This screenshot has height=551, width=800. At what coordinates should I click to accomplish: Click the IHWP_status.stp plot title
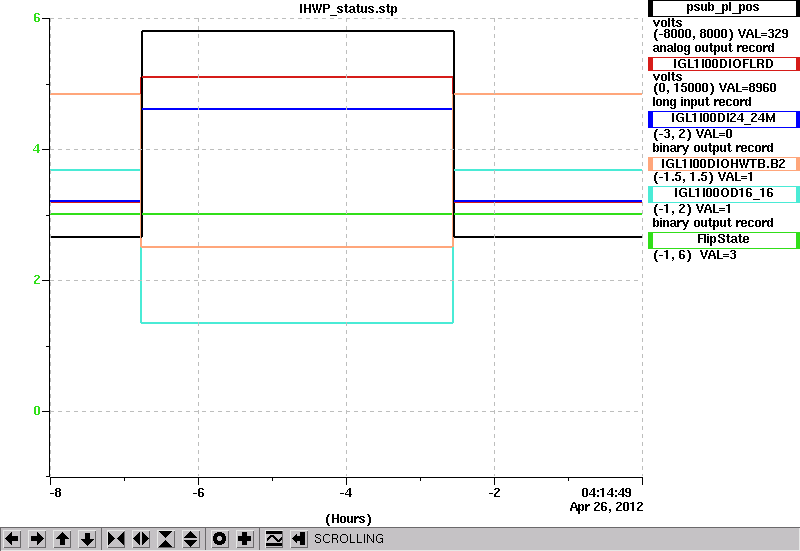click(348, 9)
